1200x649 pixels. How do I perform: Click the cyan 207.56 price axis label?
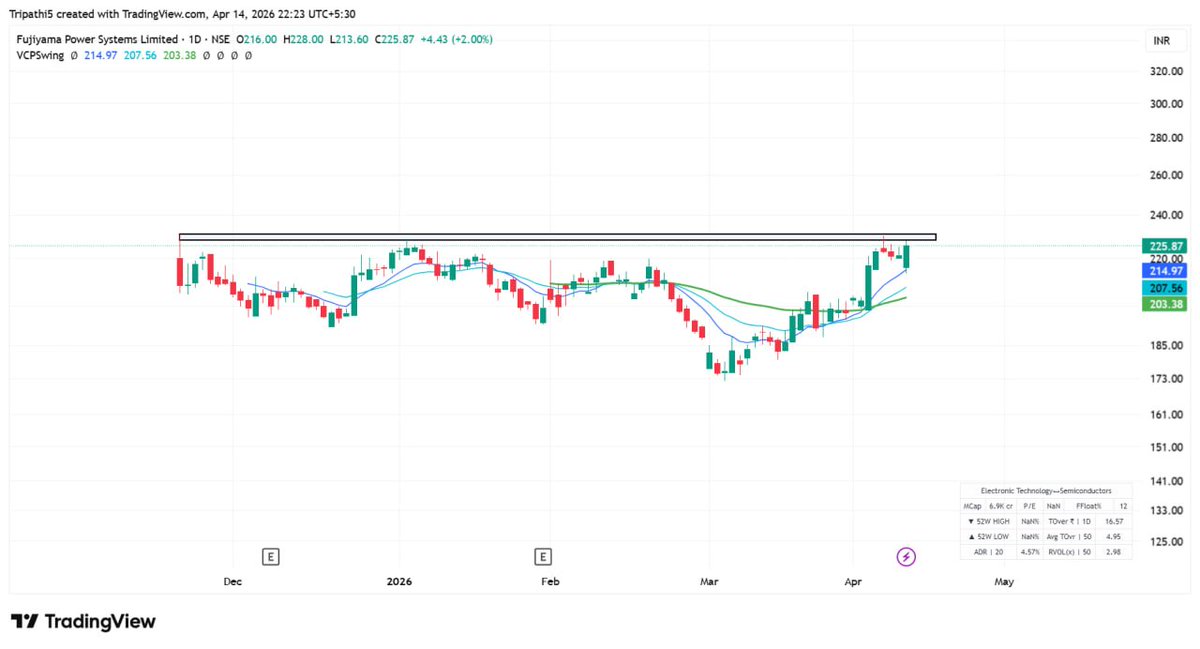[x=1163, y=288]
